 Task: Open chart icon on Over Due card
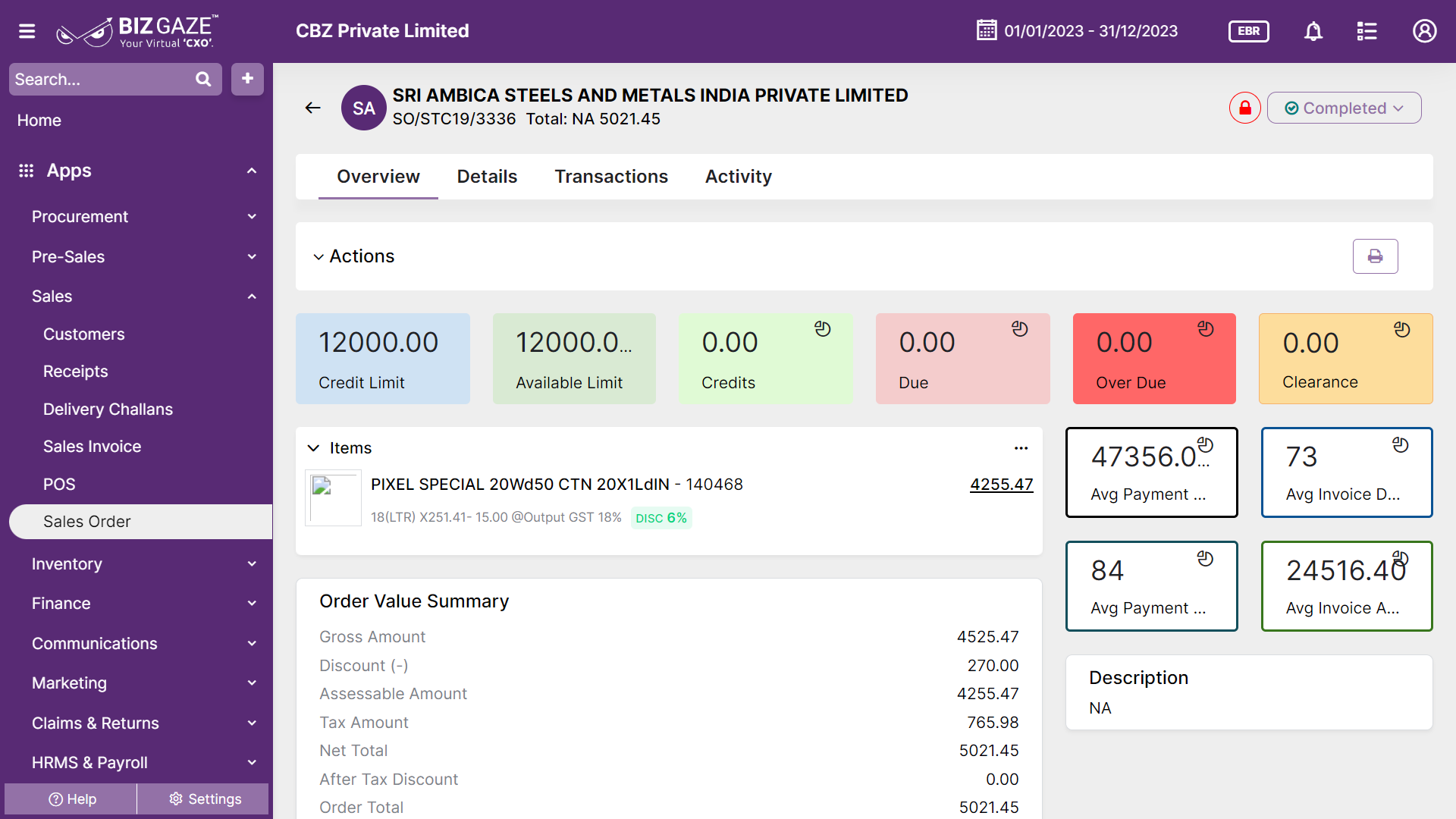tap(1206, 329)
